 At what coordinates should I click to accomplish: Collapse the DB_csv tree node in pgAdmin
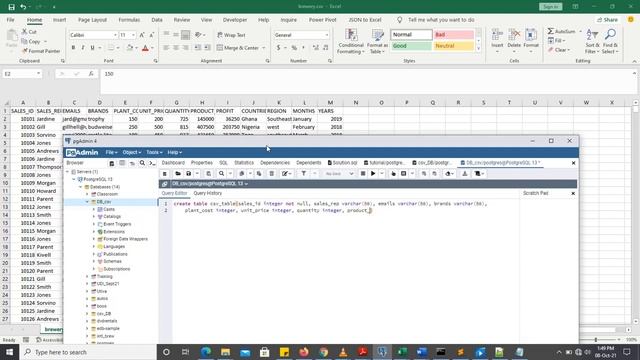tap(87, 202)
